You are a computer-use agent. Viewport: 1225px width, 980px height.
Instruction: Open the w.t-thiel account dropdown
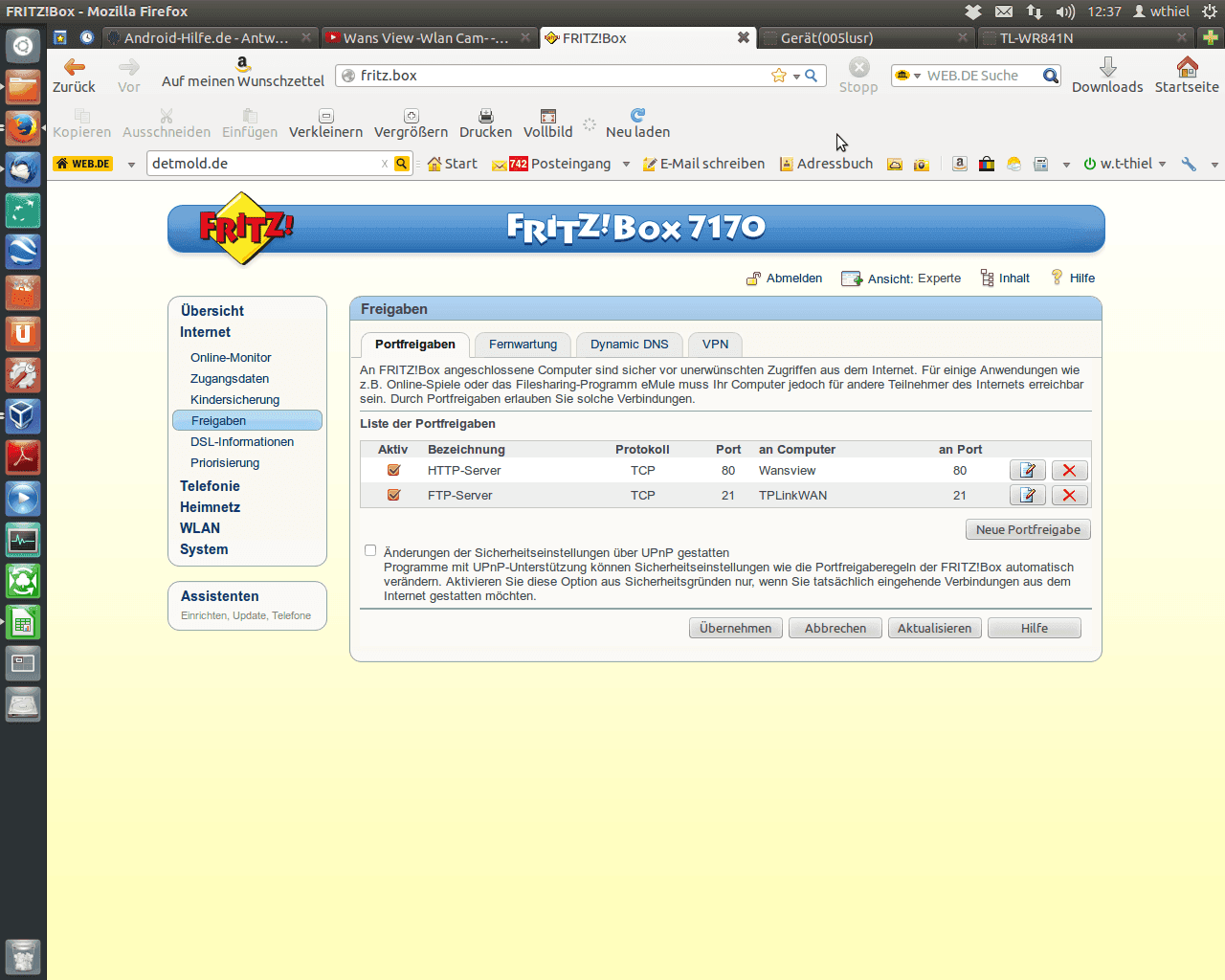point(1162,165)
